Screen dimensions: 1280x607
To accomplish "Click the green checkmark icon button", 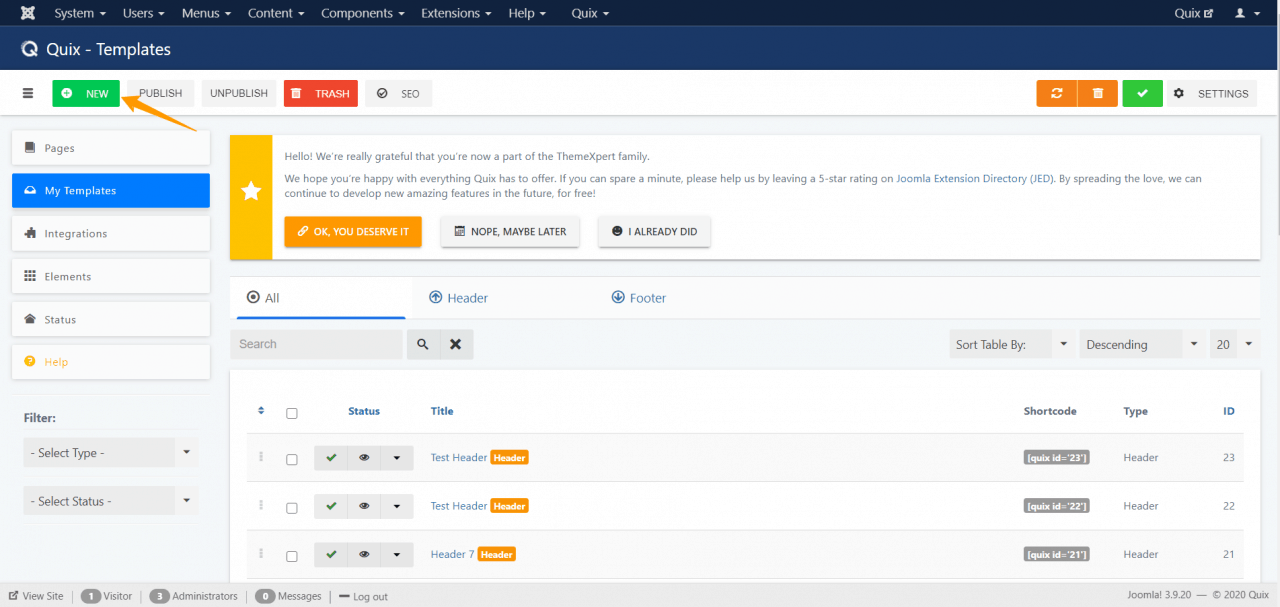I will [x=1143, y=93].
